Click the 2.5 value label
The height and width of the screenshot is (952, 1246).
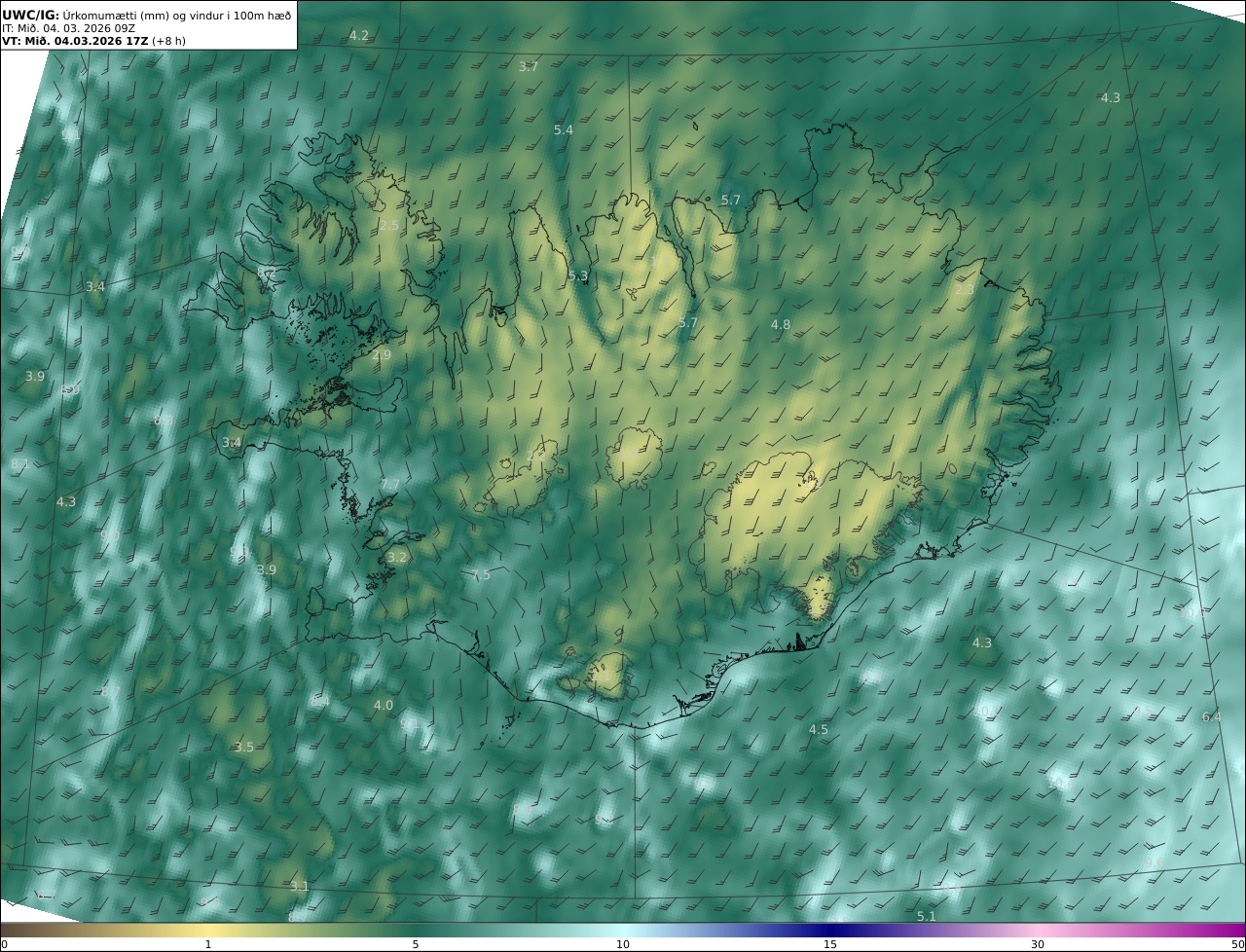tap(389, 225)
